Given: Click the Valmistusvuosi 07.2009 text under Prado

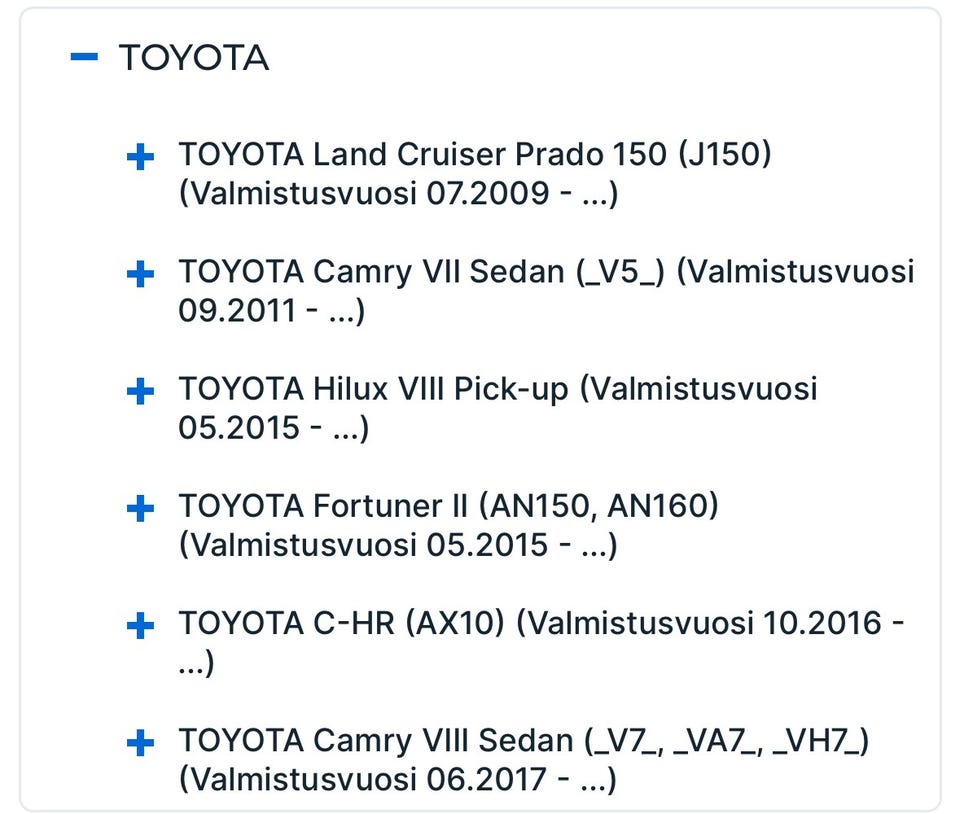Looking at the screenshot, I should (398, 193).
